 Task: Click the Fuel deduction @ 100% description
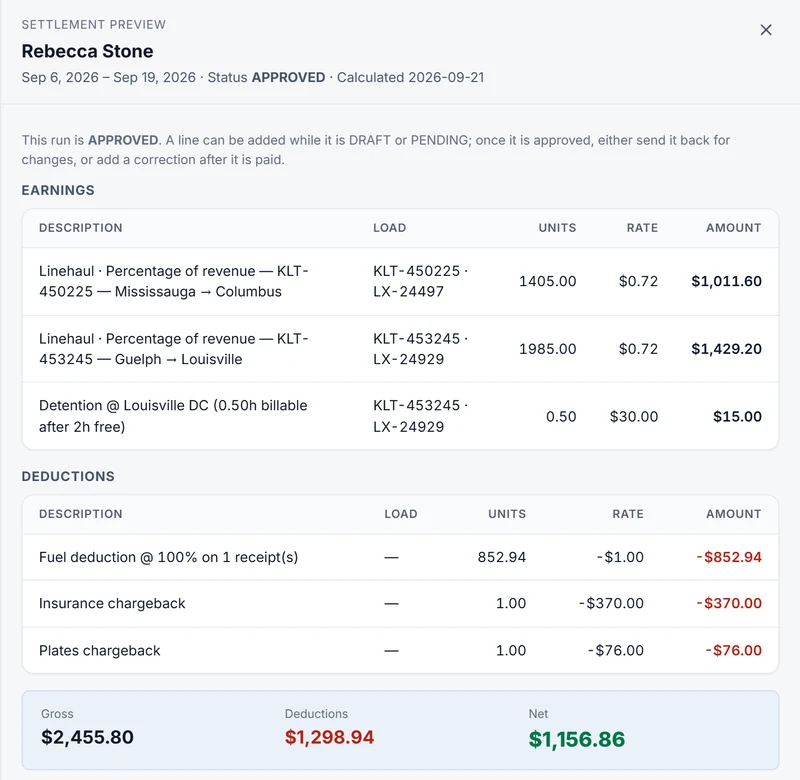click(x=168, y=557)
